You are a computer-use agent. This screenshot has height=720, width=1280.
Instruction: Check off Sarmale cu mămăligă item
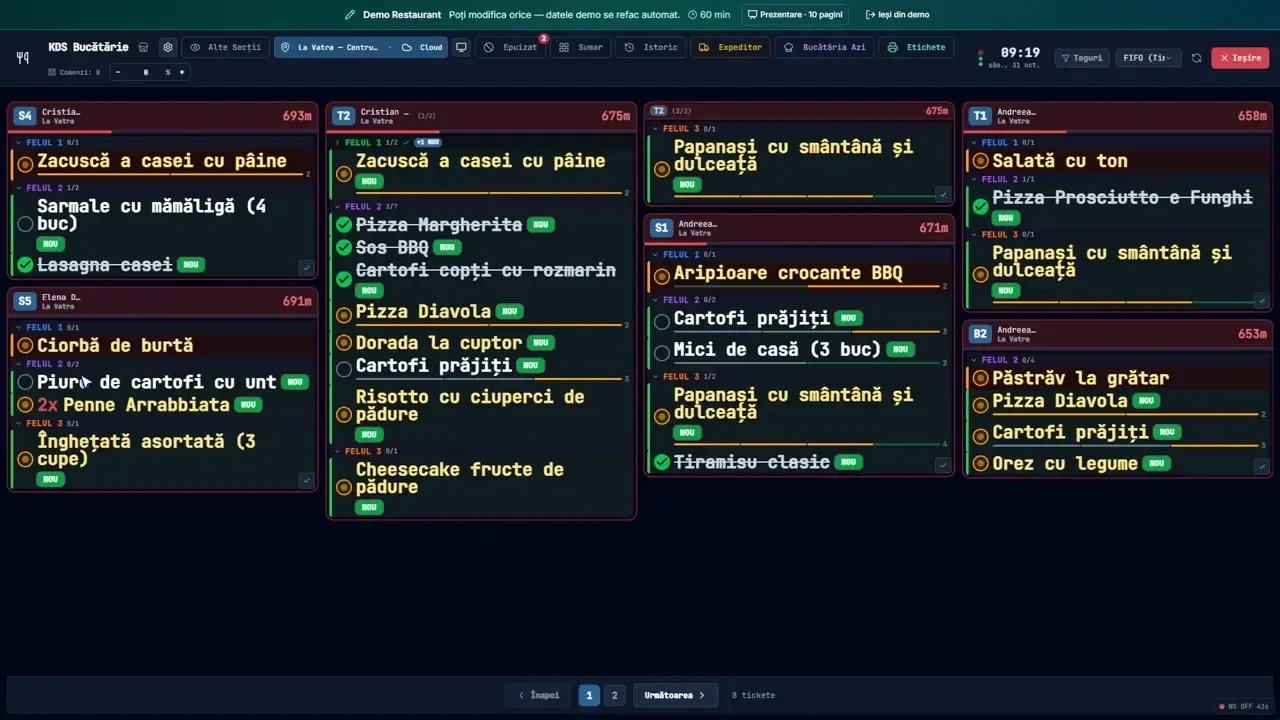(25, 224)
